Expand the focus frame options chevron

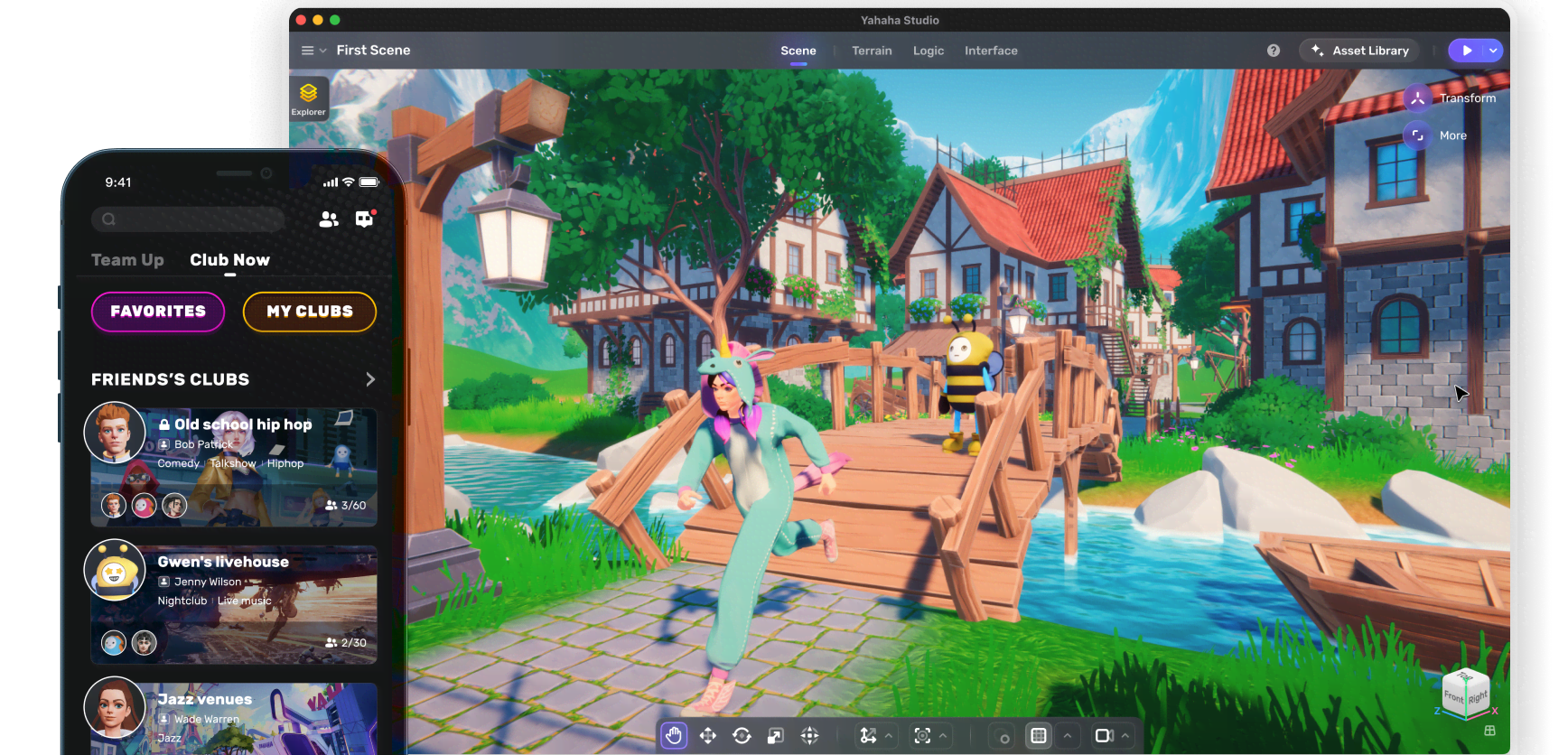pos(943,736)
